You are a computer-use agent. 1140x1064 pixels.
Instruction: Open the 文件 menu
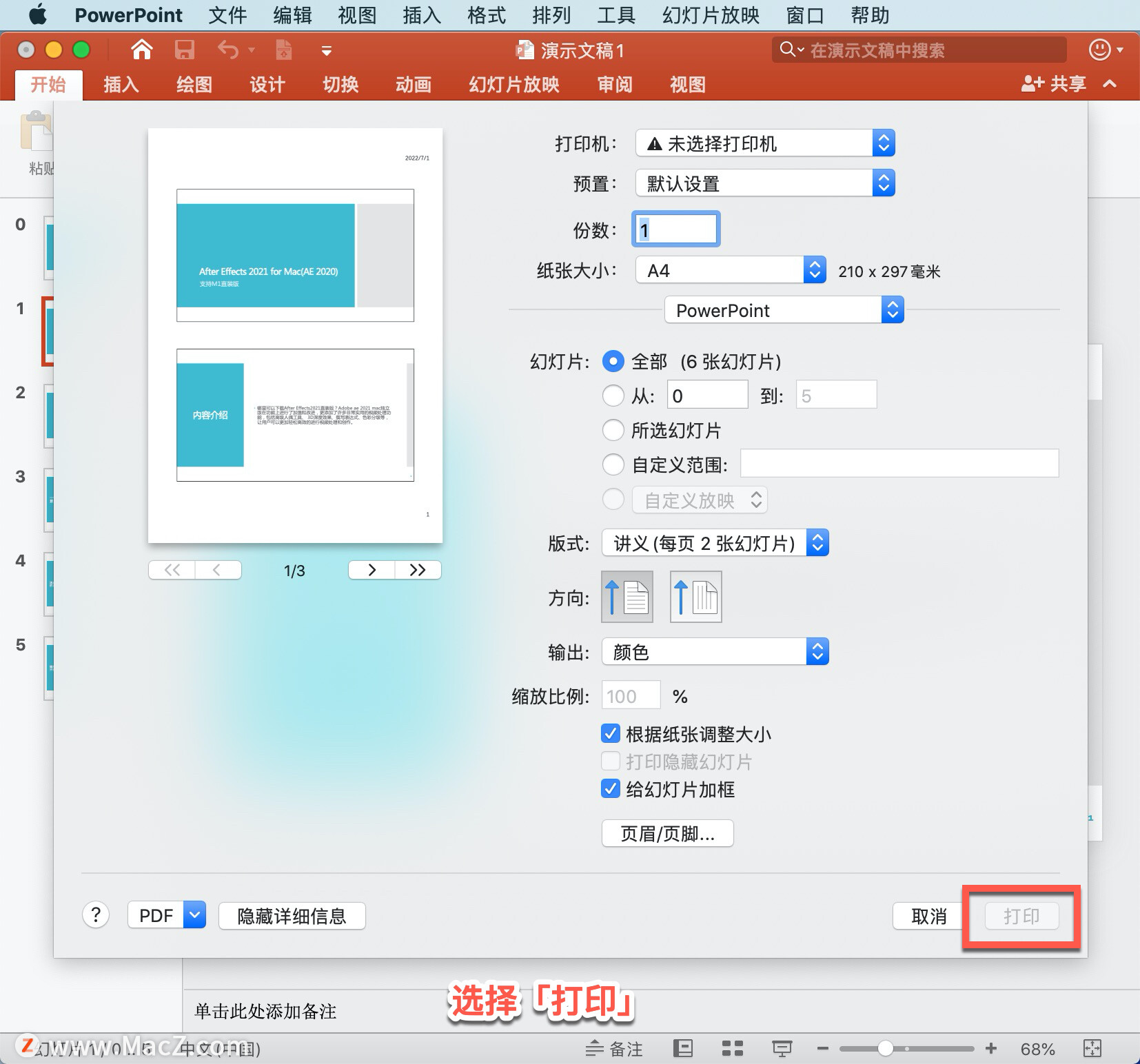(x=227, y=14)
